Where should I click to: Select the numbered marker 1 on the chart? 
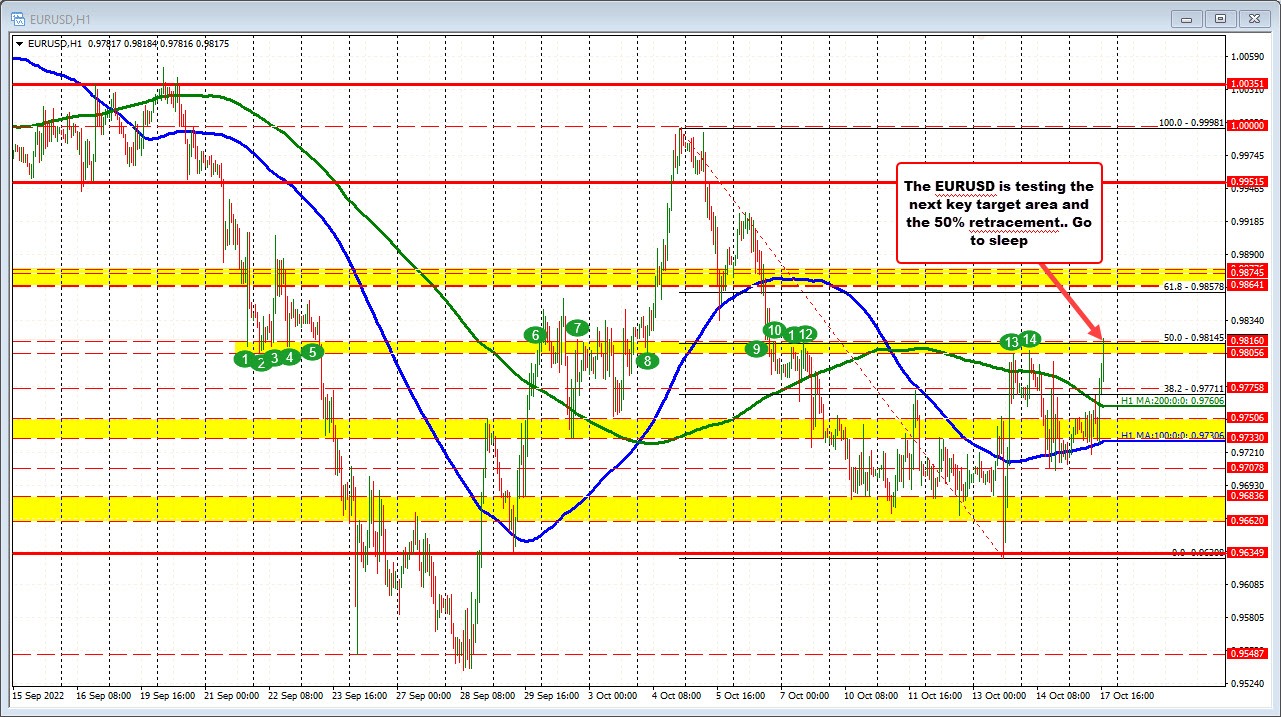click(x=245, y=358)
